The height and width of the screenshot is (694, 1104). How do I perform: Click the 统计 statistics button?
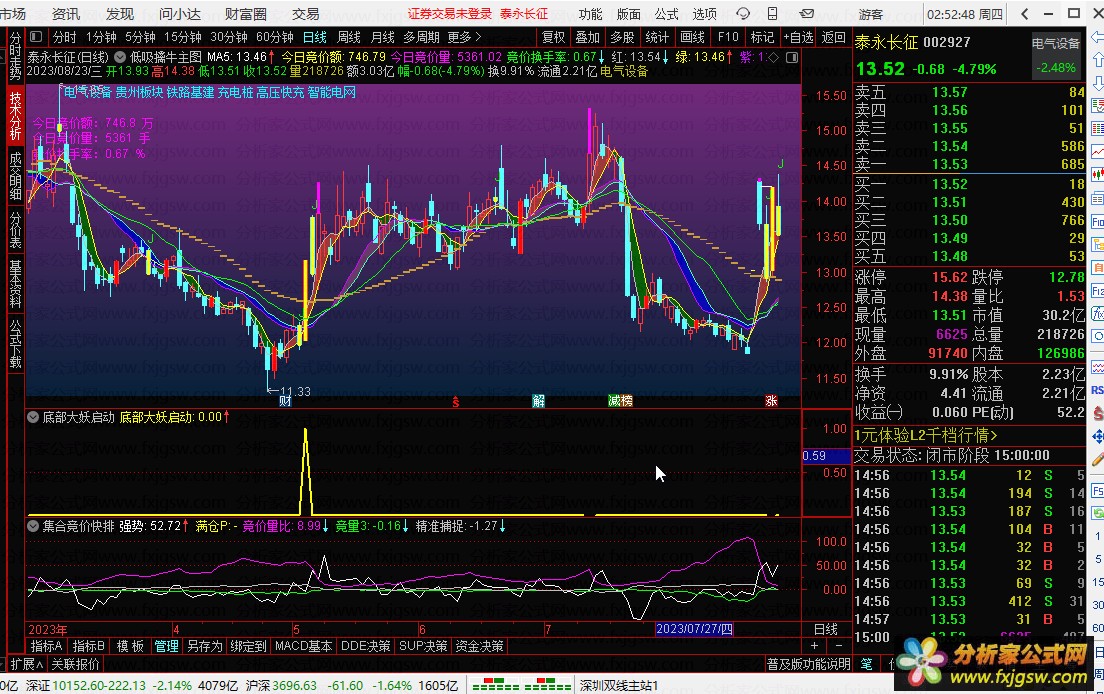656,37
